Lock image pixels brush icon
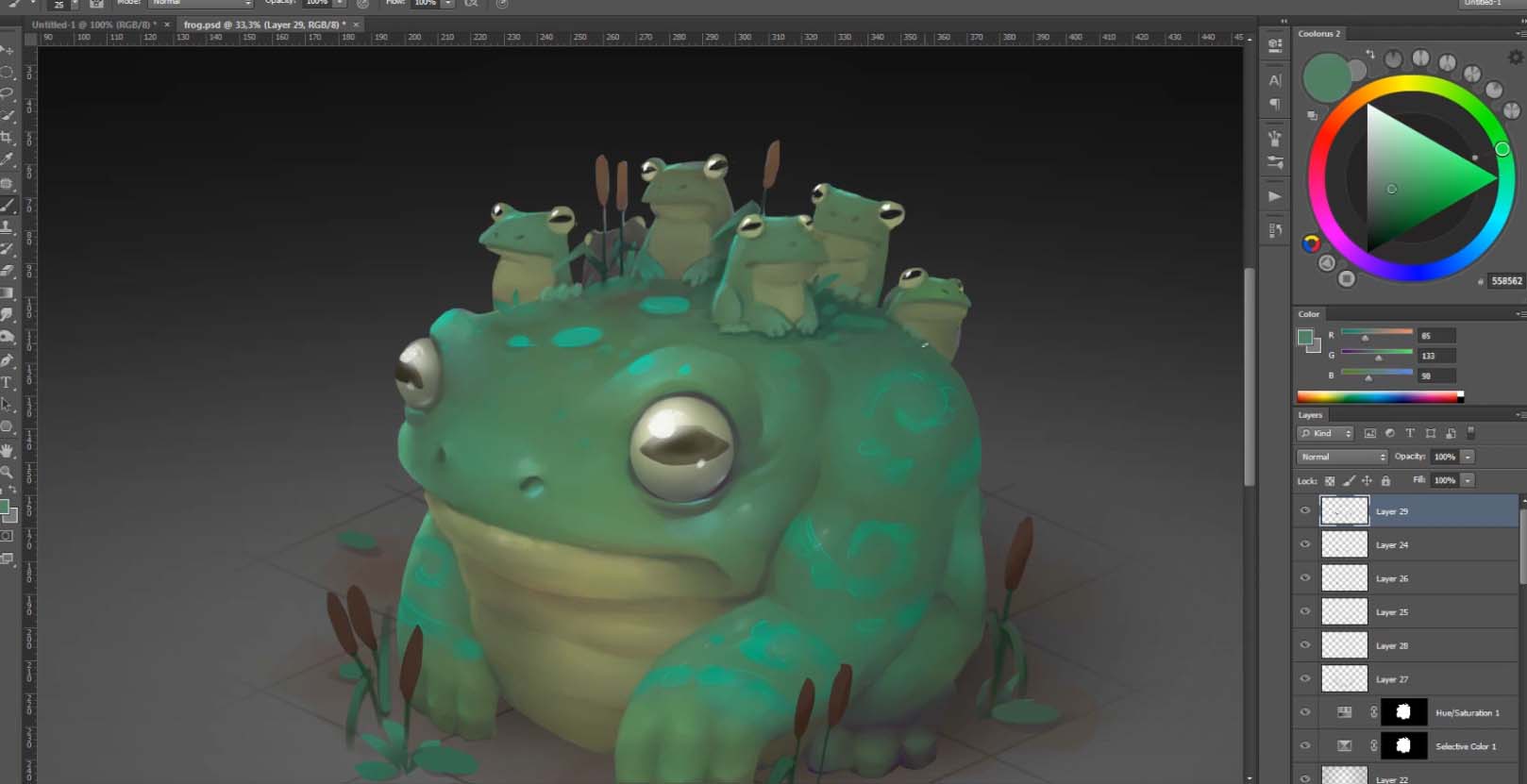This screenshot has width=1527, height=784. pyautogui.click(x=1349, y=481)
